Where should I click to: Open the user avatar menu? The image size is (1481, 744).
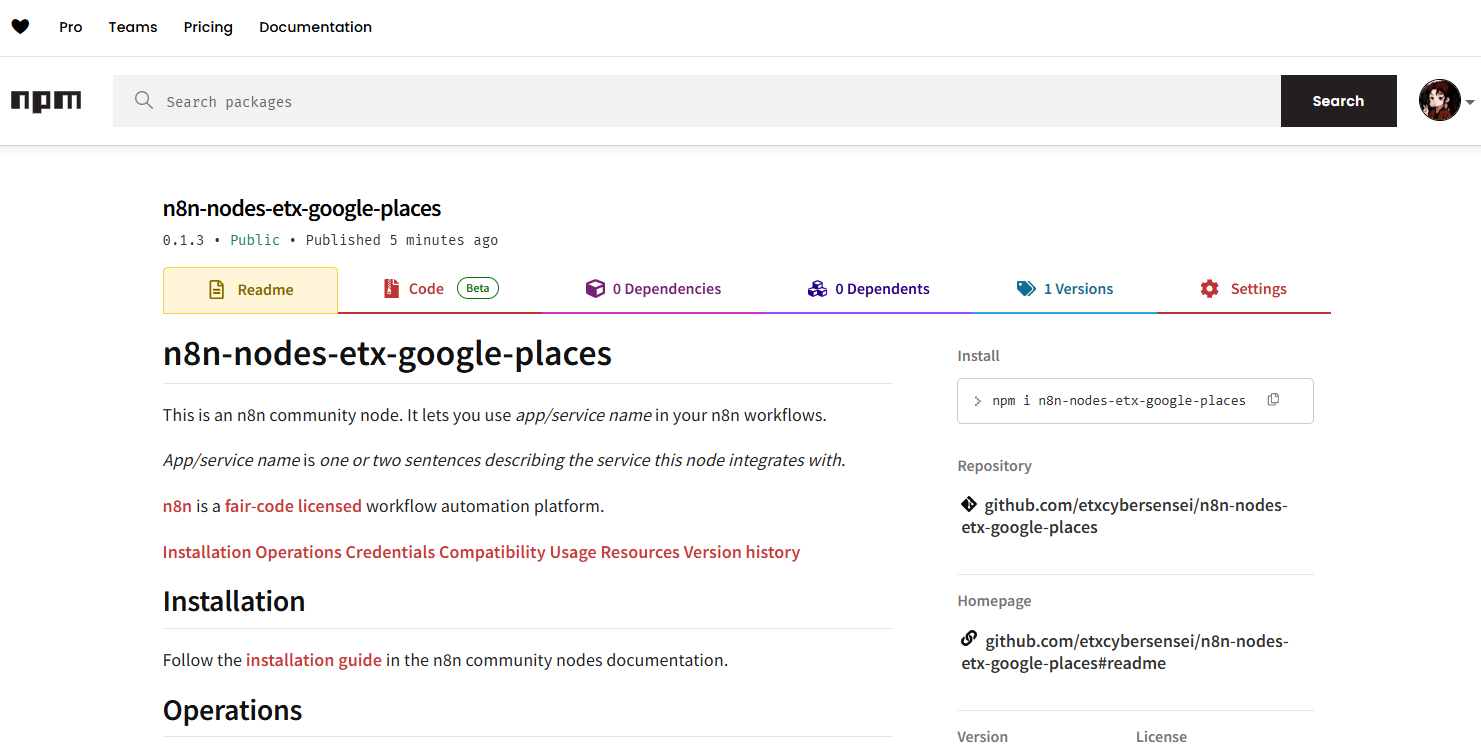1439,100
